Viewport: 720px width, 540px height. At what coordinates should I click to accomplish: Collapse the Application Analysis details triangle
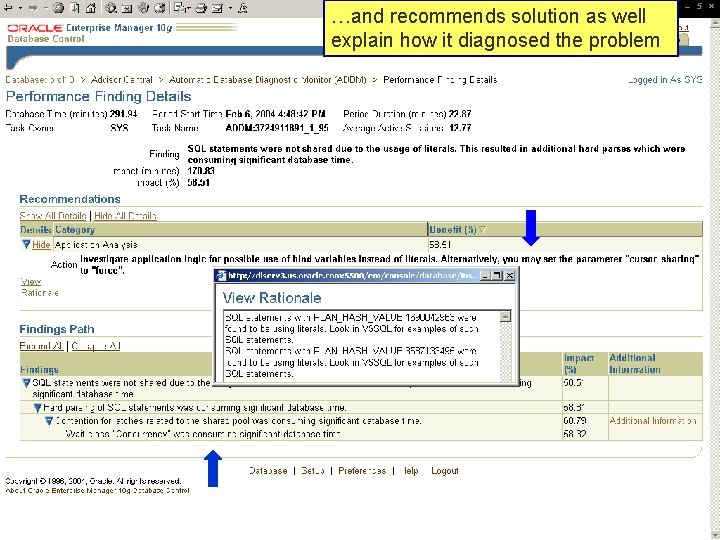[26, 244]
